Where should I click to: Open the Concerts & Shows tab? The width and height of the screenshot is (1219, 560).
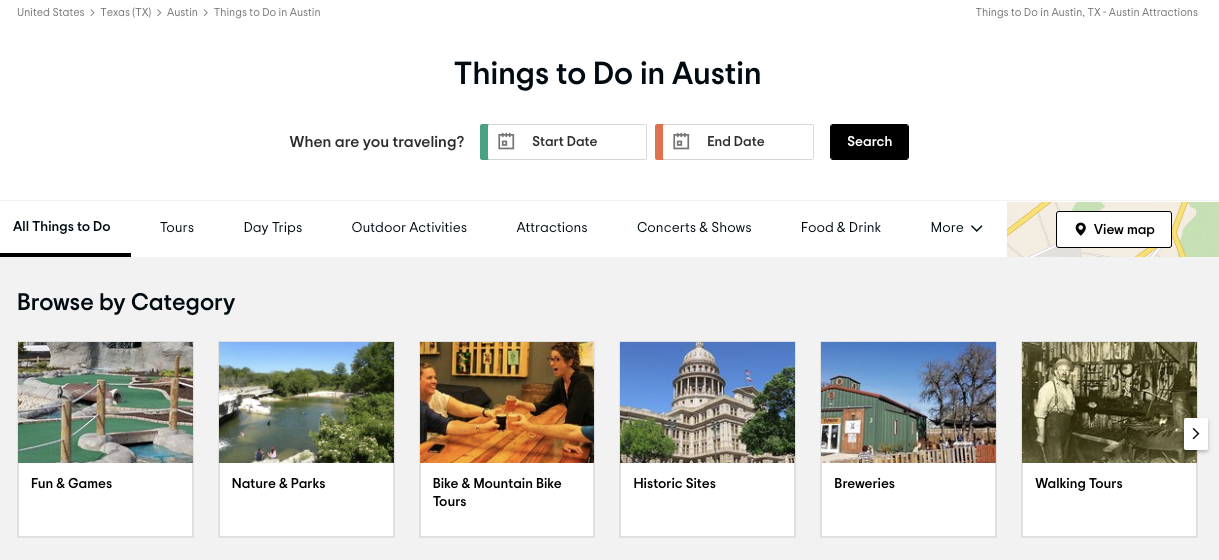694,228
